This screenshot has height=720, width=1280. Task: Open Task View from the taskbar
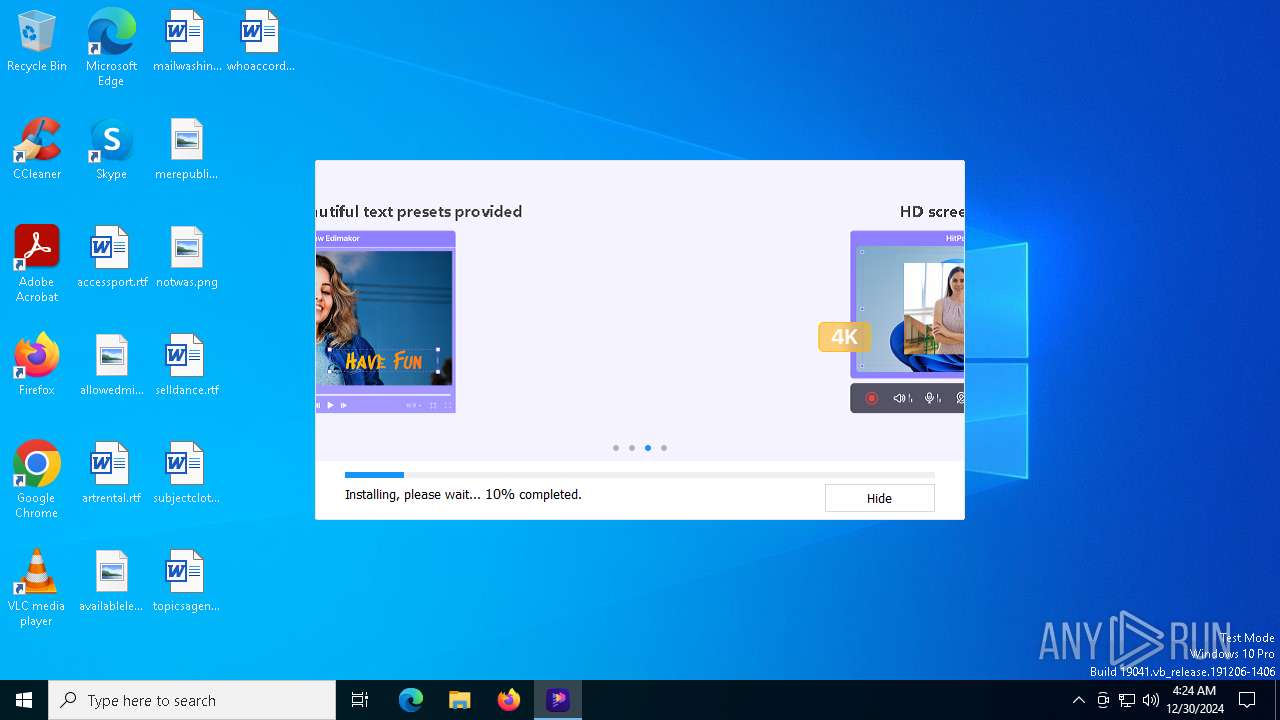(x=360, y=700)
